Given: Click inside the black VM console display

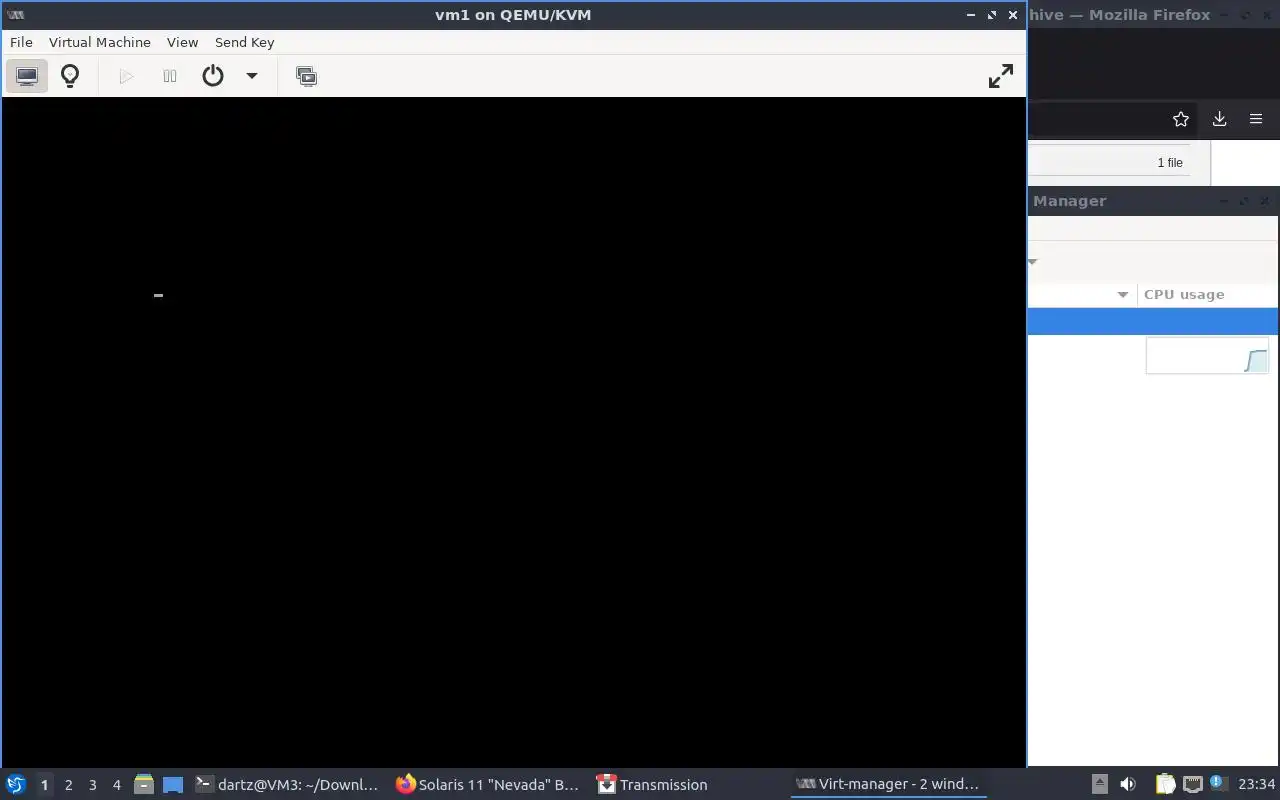Looking at the screenshot, I should (514, 432).
